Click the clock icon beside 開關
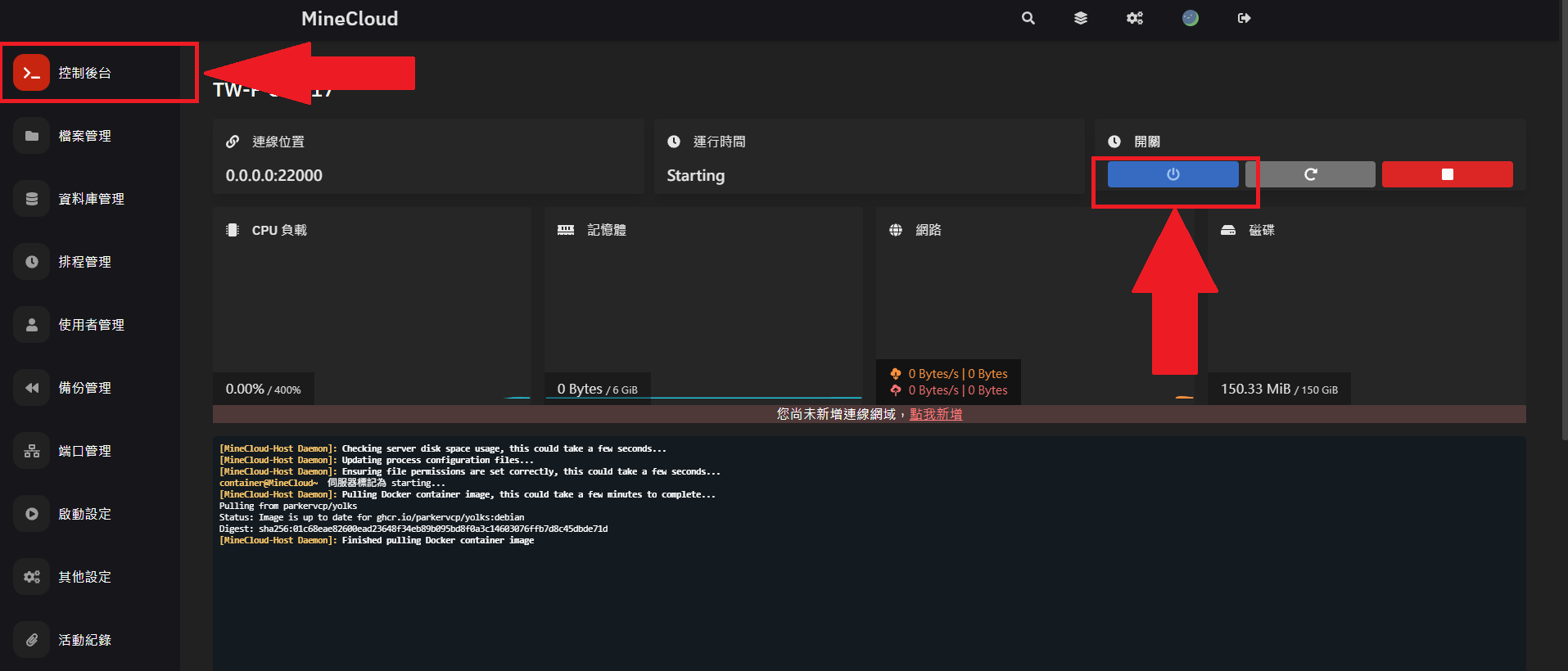This screenshot has width=1568, height=671. [x=1114, y=142]
